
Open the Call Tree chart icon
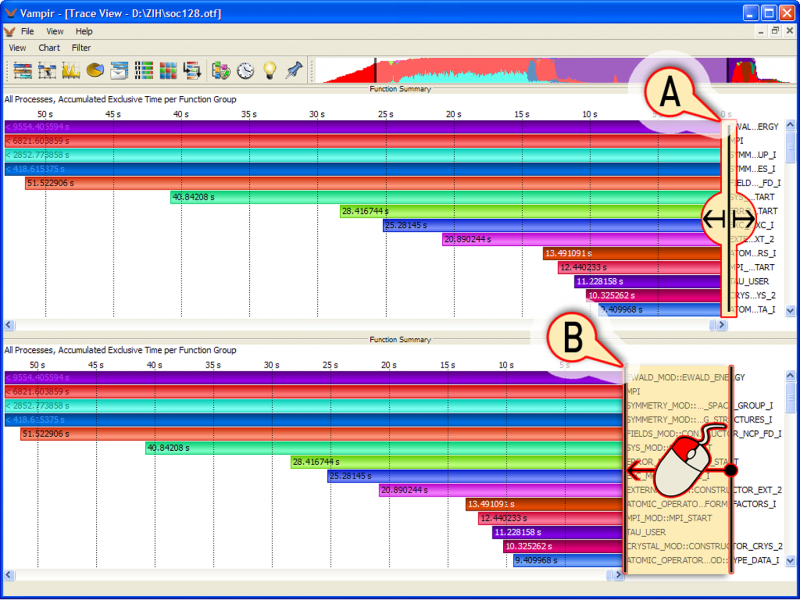[193, 70]
